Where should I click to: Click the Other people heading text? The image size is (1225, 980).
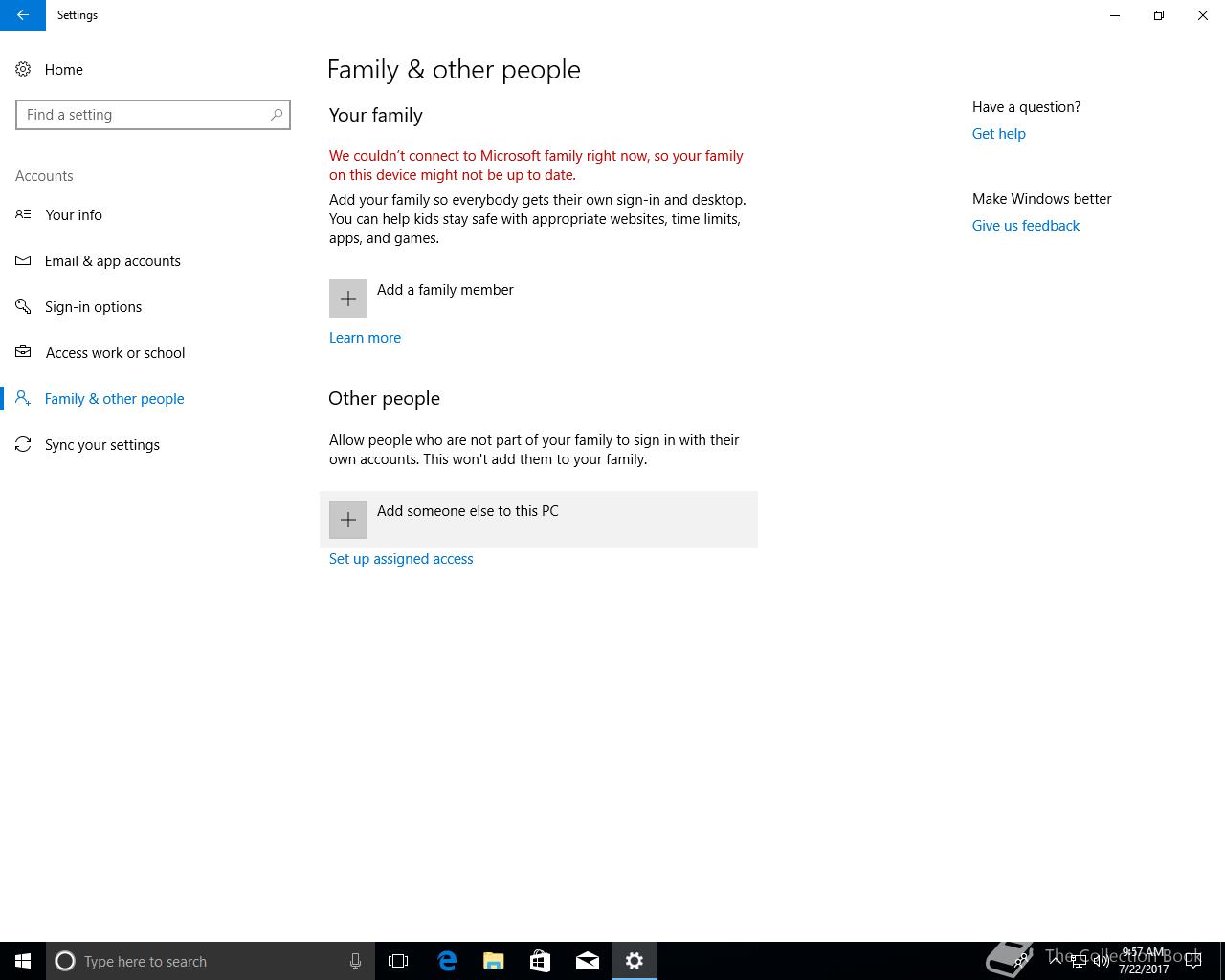click(384, 398)
